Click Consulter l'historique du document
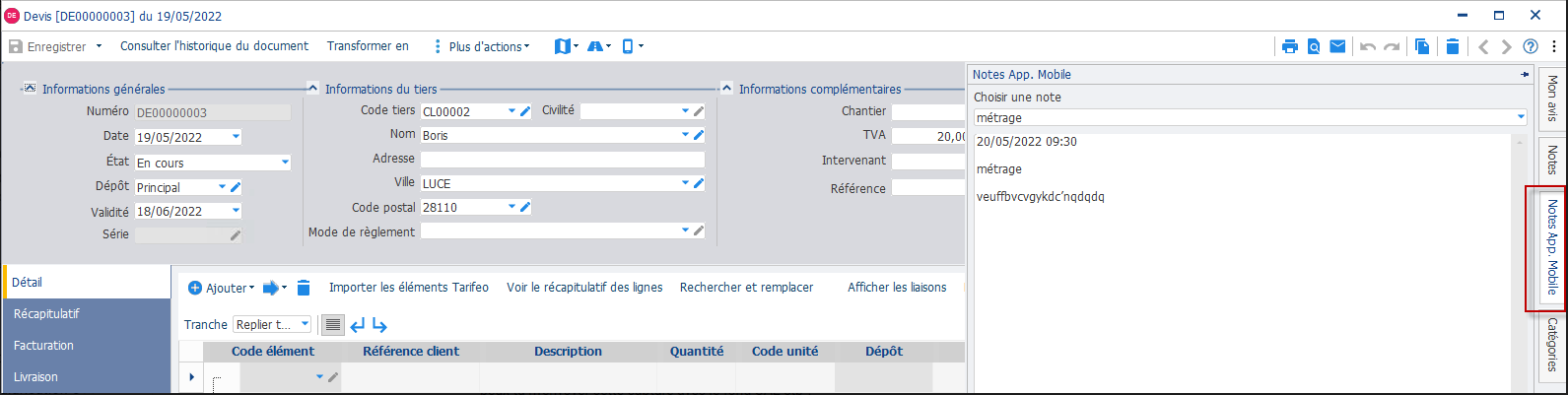The image size is (1568, 395). [214, 46]
